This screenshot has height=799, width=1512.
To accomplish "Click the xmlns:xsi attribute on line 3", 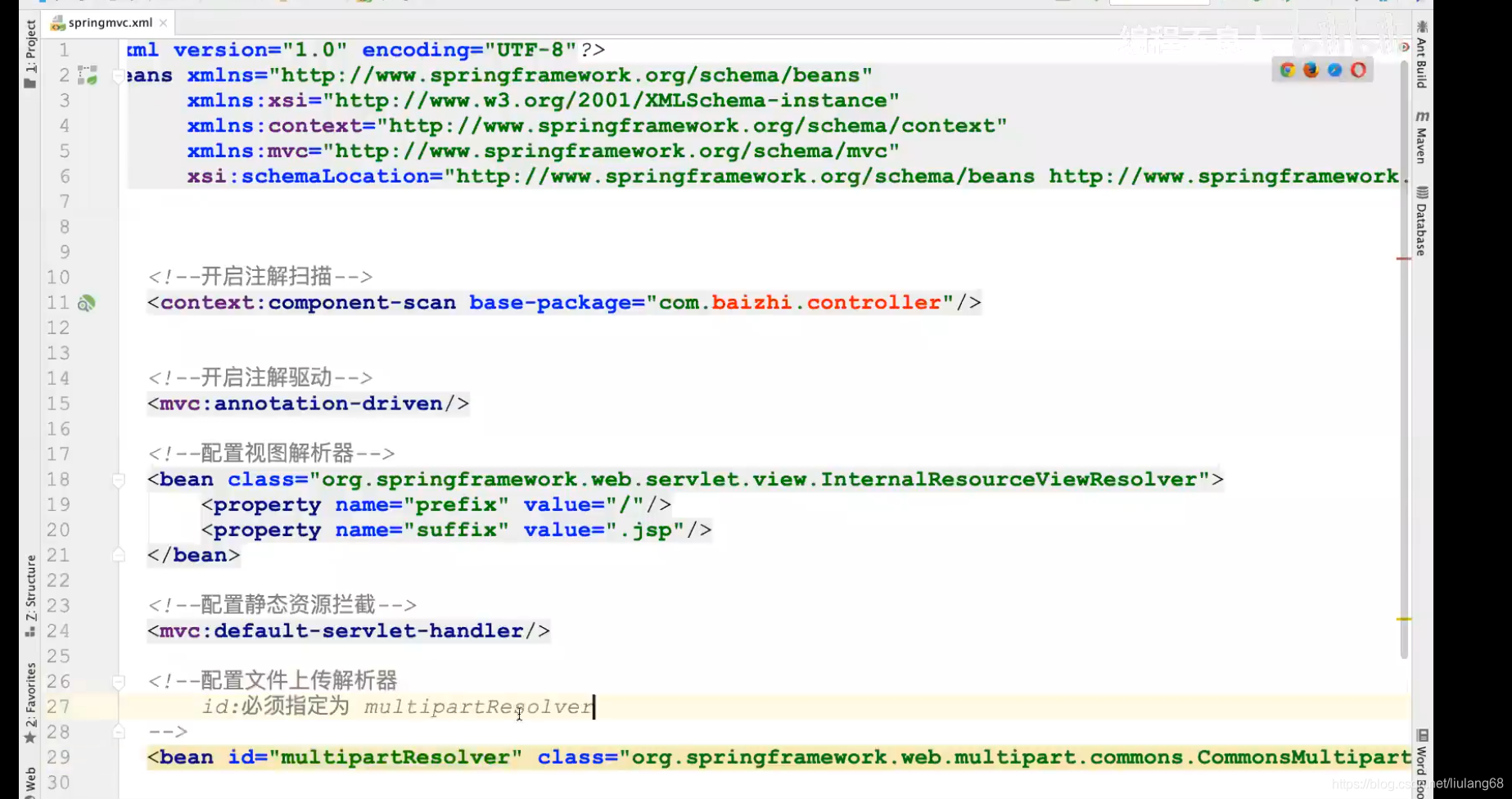I will coord(543,101).
